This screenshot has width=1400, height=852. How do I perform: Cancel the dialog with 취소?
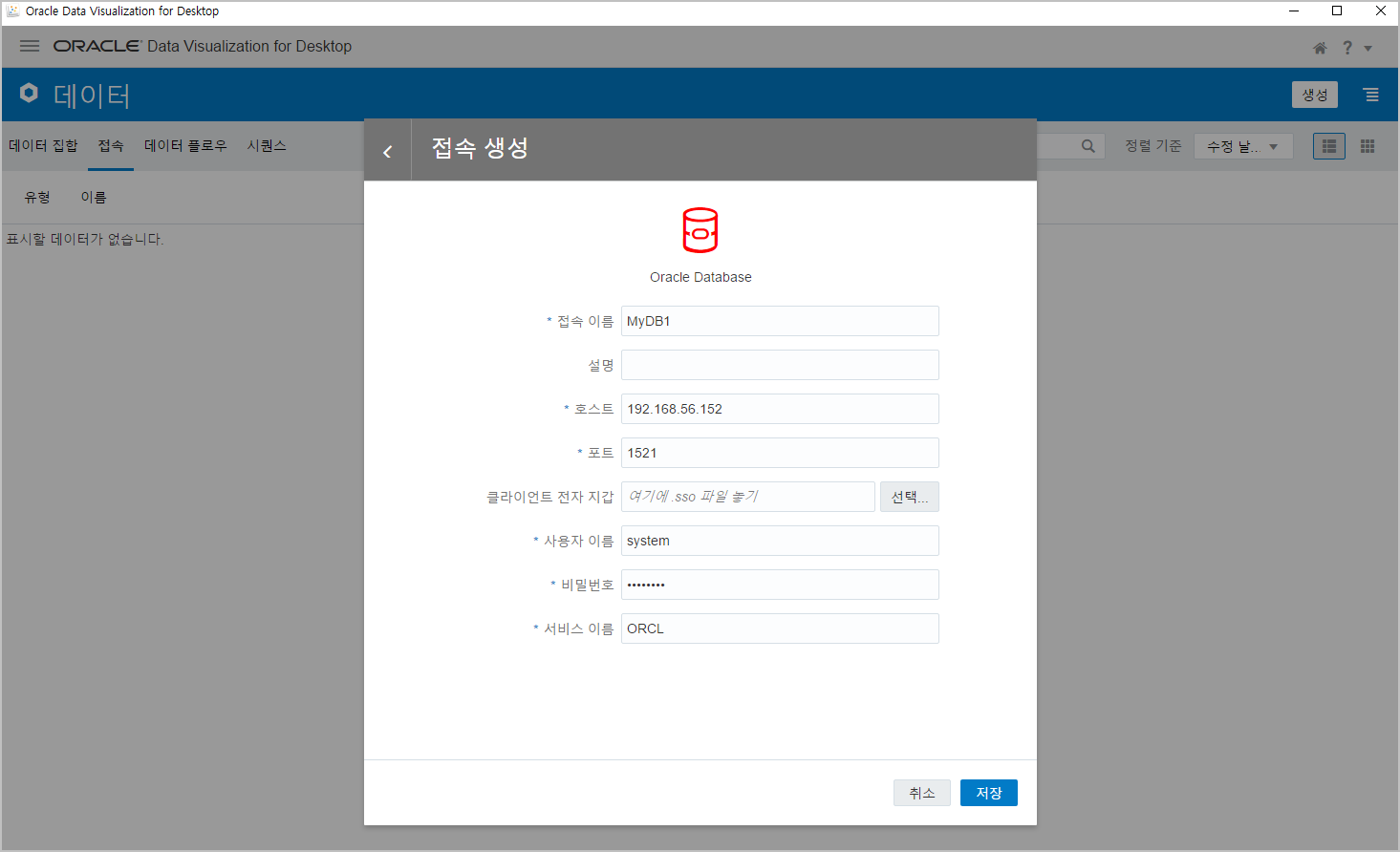click(x=922, y=793)
